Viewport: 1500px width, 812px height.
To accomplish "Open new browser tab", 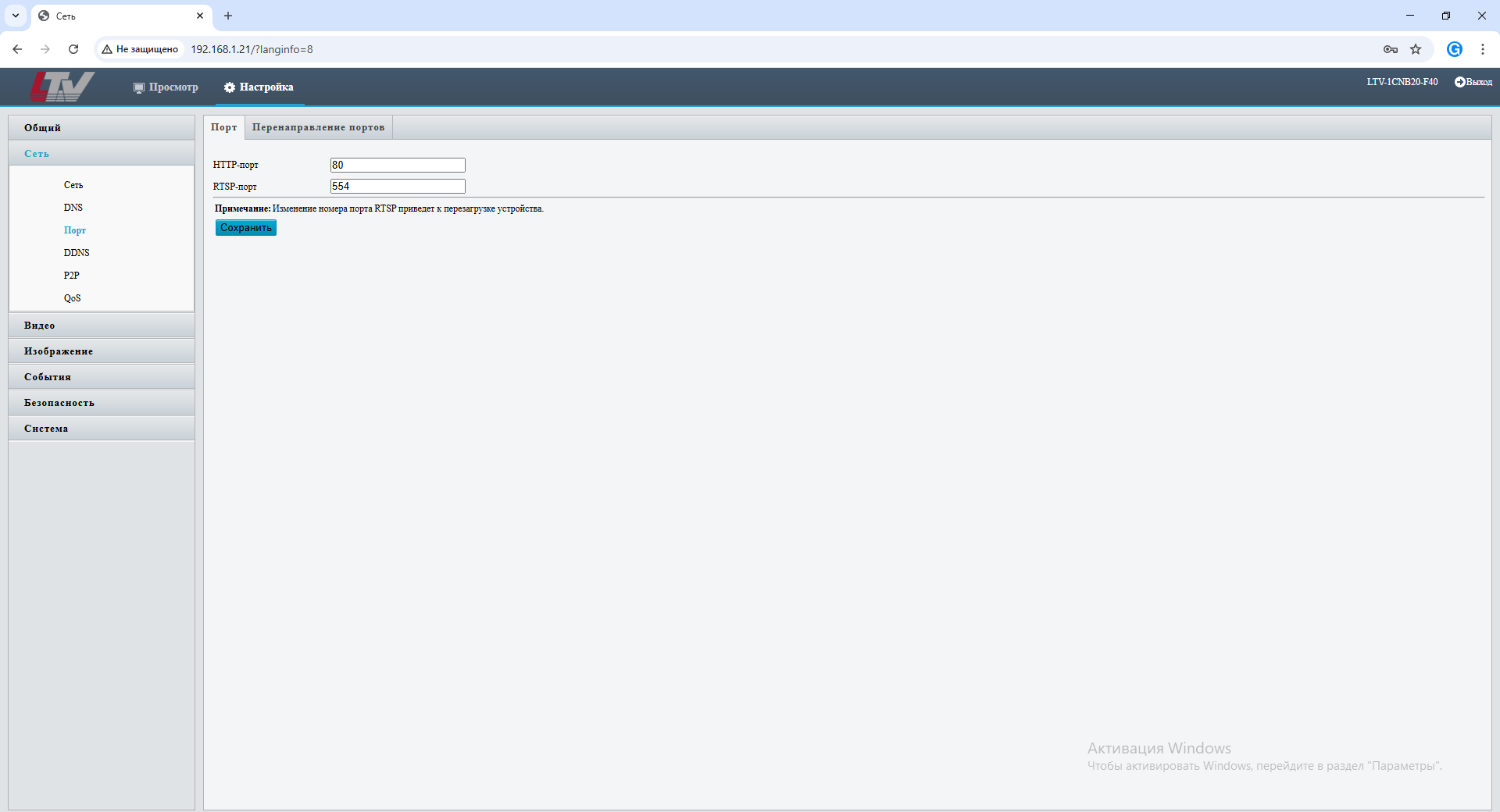I will pos(228,16).
